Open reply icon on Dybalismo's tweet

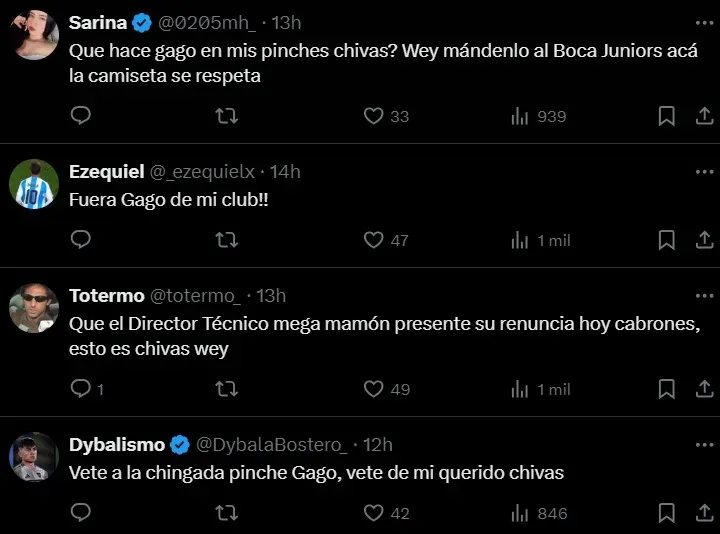81,513
